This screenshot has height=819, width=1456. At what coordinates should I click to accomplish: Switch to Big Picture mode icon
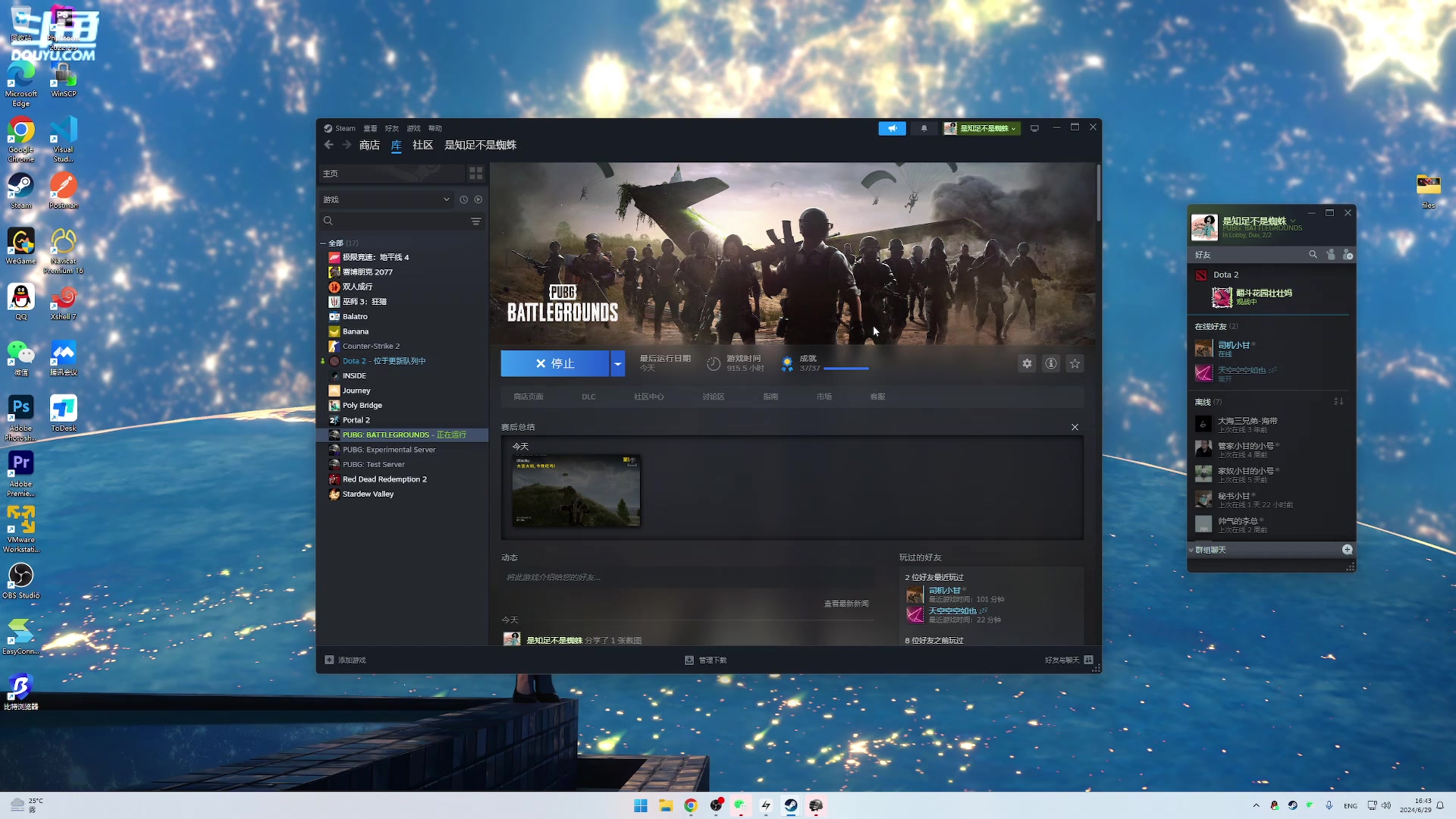click(x=1034, y=128)
